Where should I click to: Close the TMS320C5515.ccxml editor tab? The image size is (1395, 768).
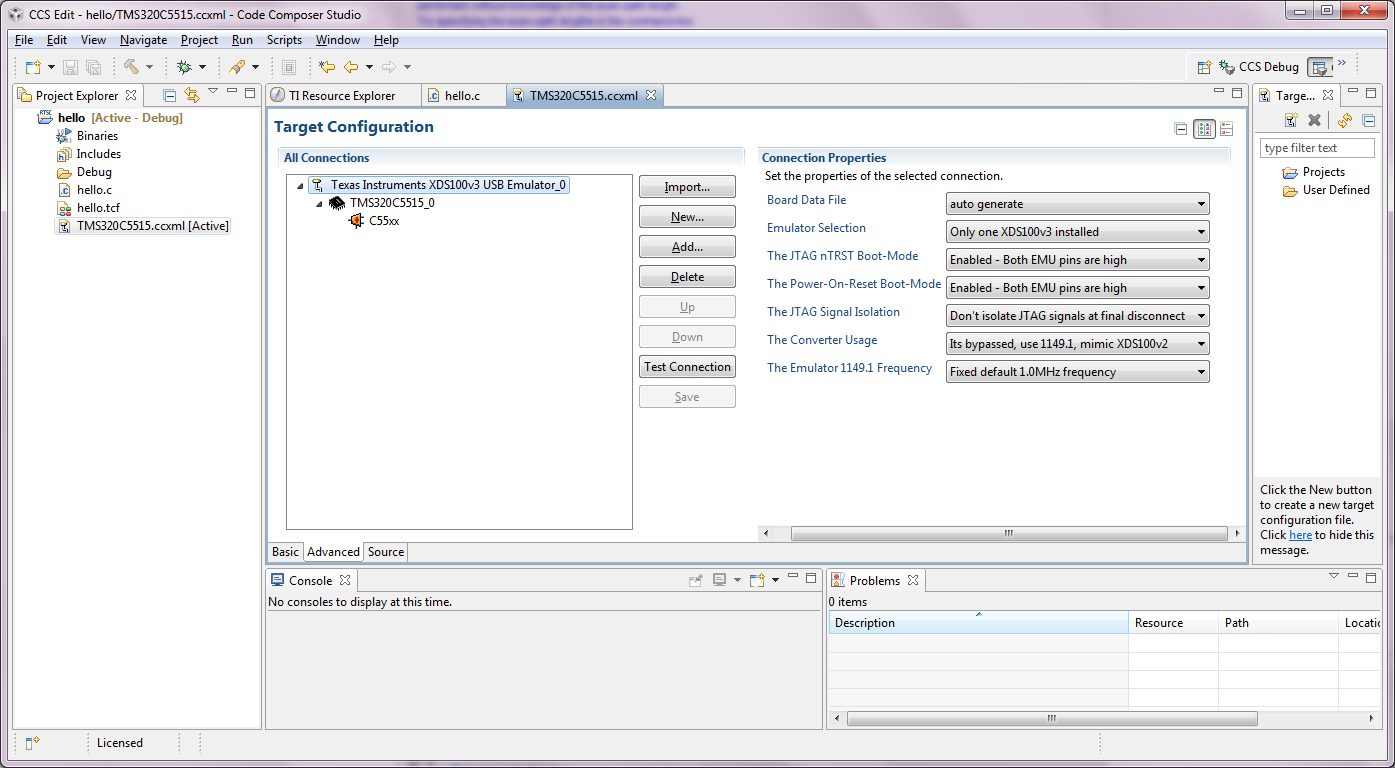coord(650,96)
